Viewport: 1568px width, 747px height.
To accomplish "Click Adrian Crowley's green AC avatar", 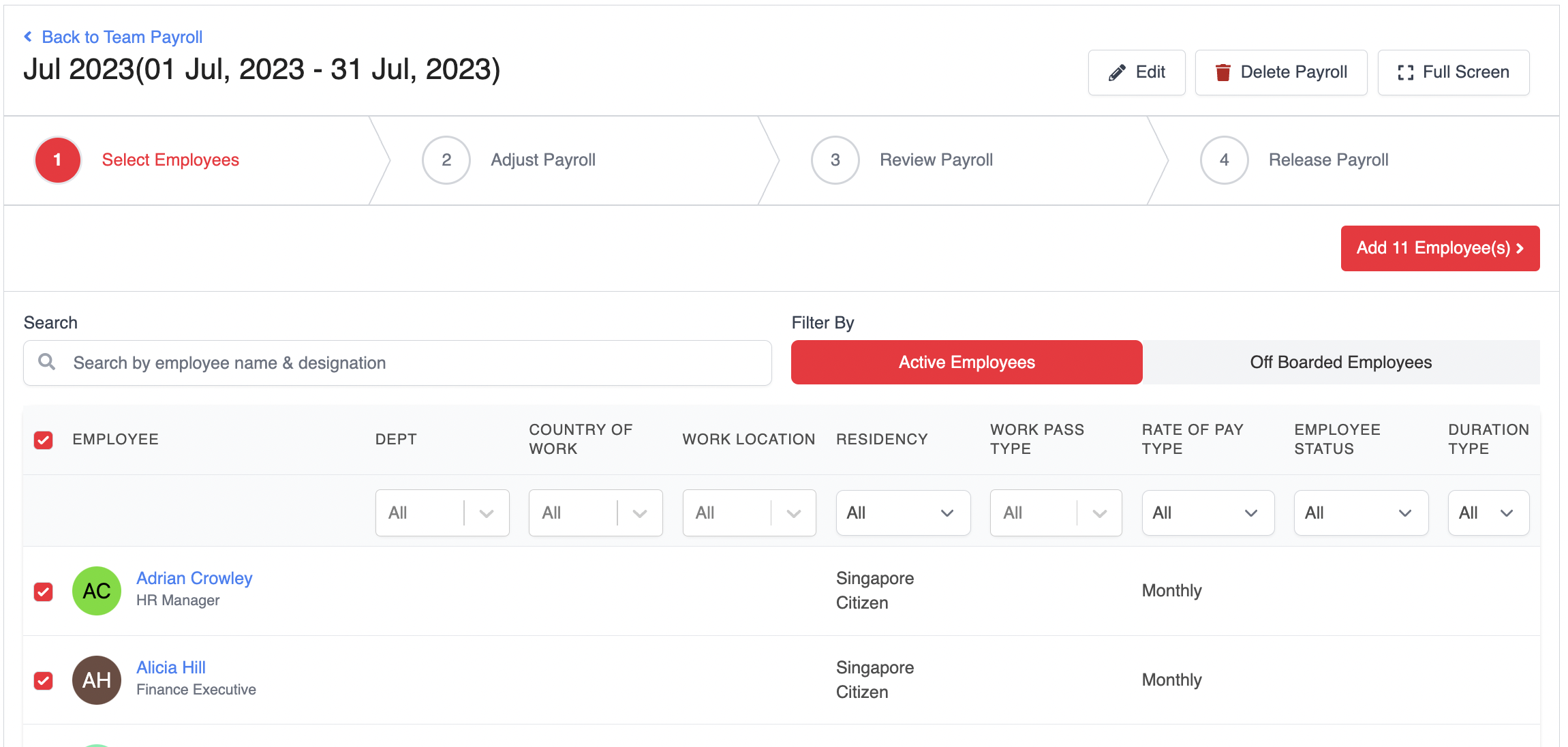I will click(97, 591).
